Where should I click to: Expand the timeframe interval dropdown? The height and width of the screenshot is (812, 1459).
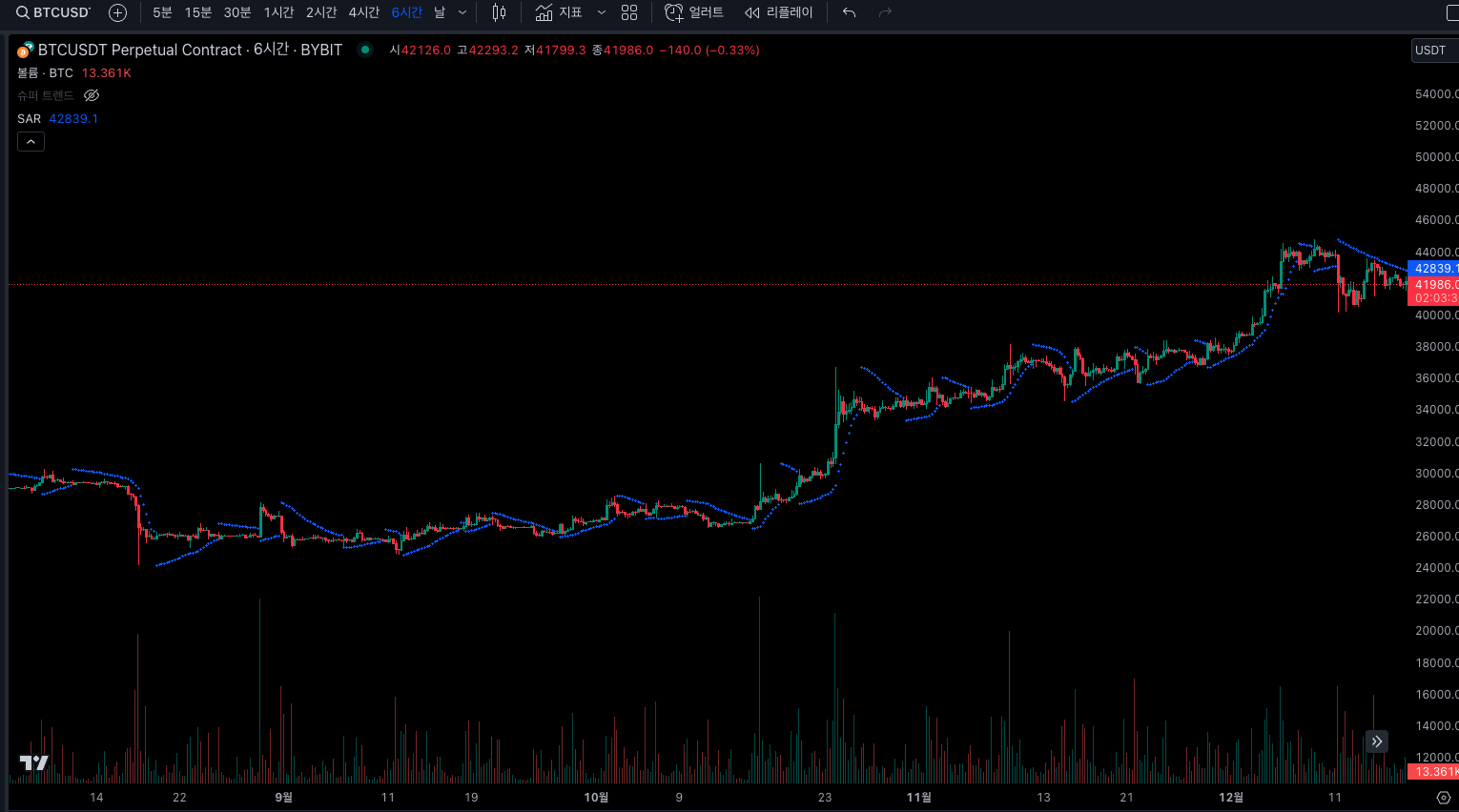click(462, 12)
